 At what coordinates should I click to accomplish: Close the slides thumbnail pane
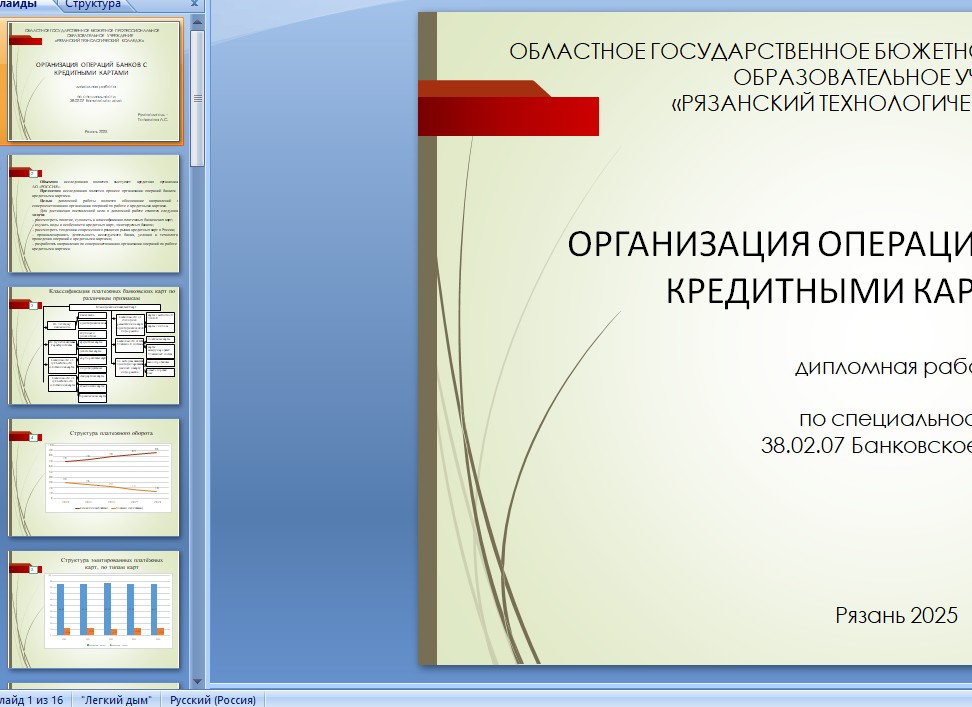[x=194, y=4]
